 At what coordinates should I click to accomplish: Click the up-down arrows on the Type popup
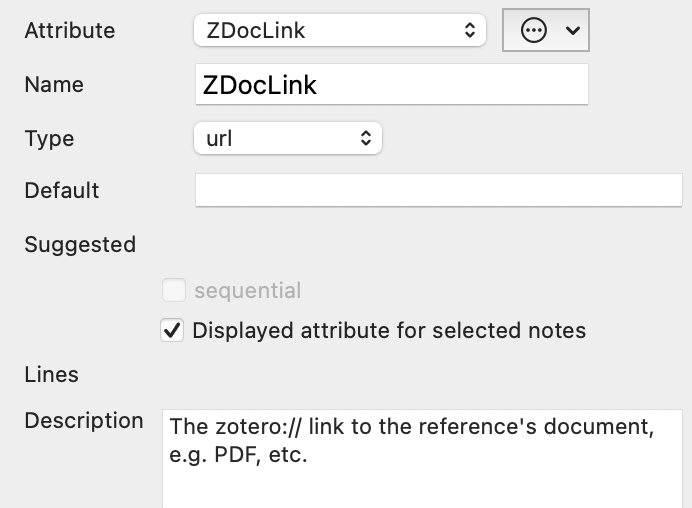point(366,138)
